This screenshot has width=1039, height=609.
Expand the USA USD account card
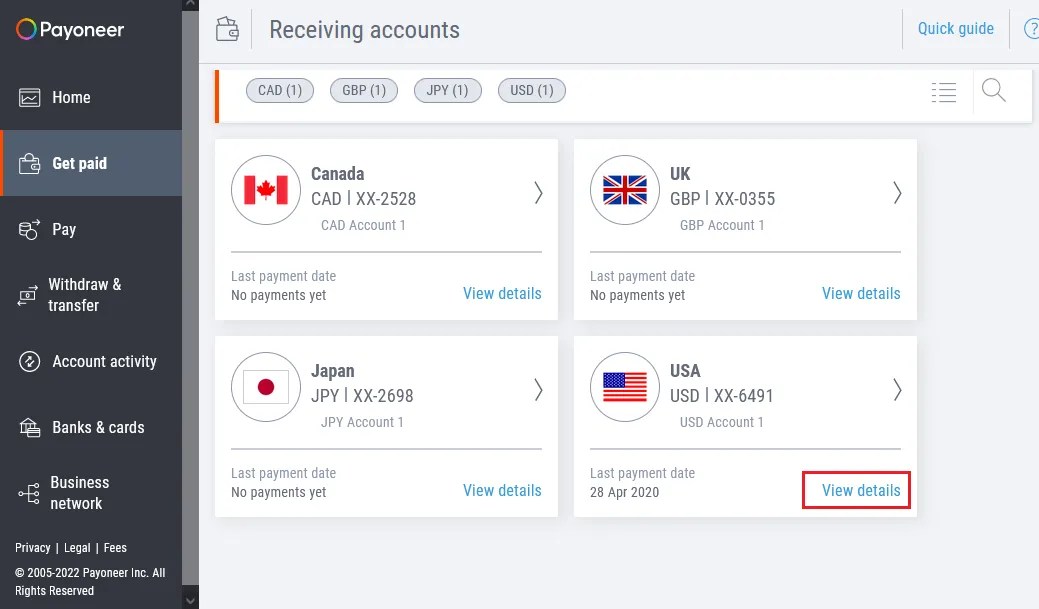click(897, 391)
